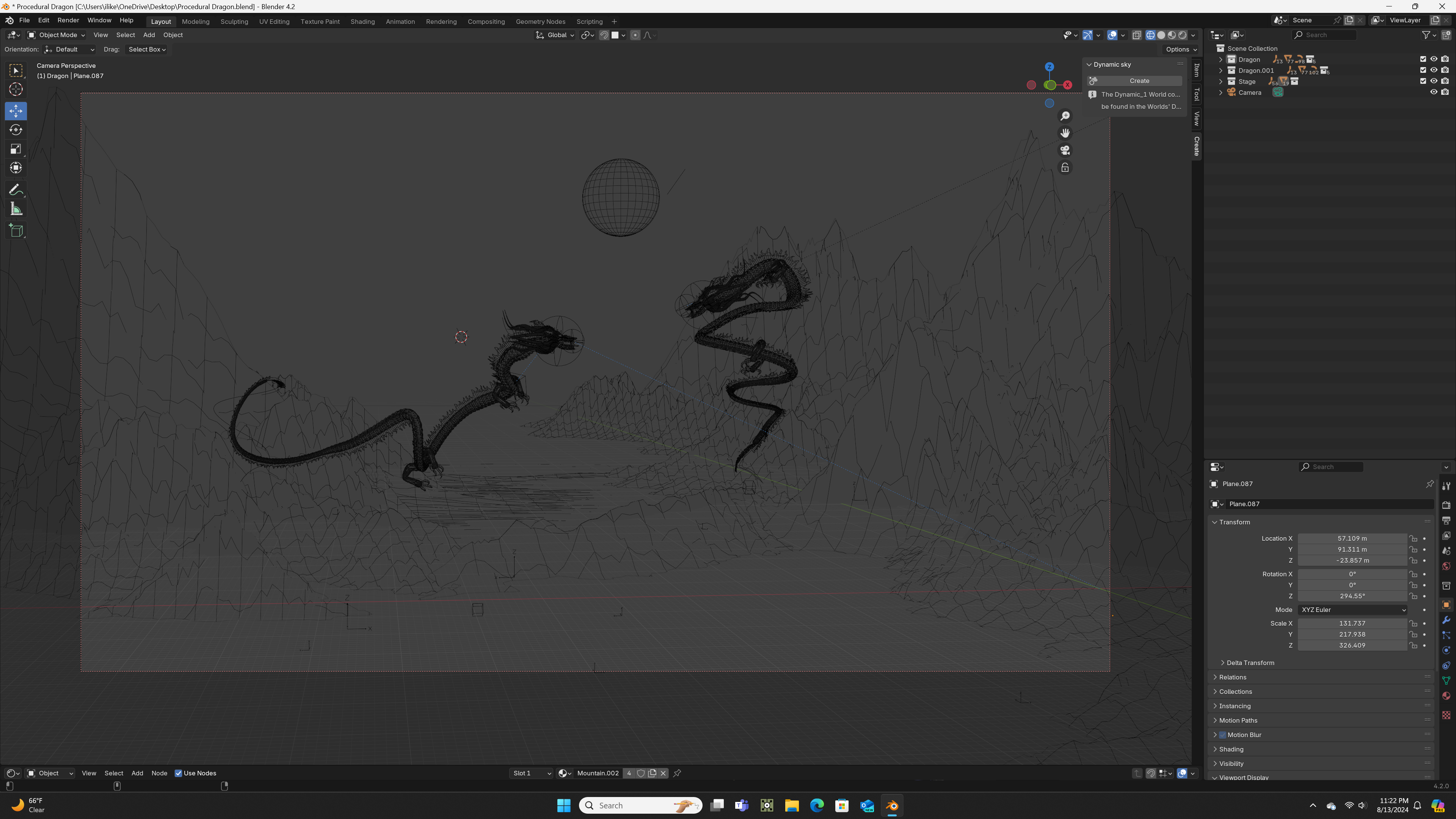
Task: Switch to solid viewport shading
Action: coord(1161,35)
